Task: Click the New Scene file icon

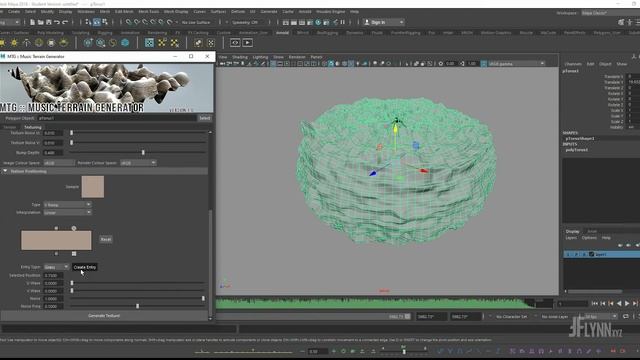Action: (32, 22)
